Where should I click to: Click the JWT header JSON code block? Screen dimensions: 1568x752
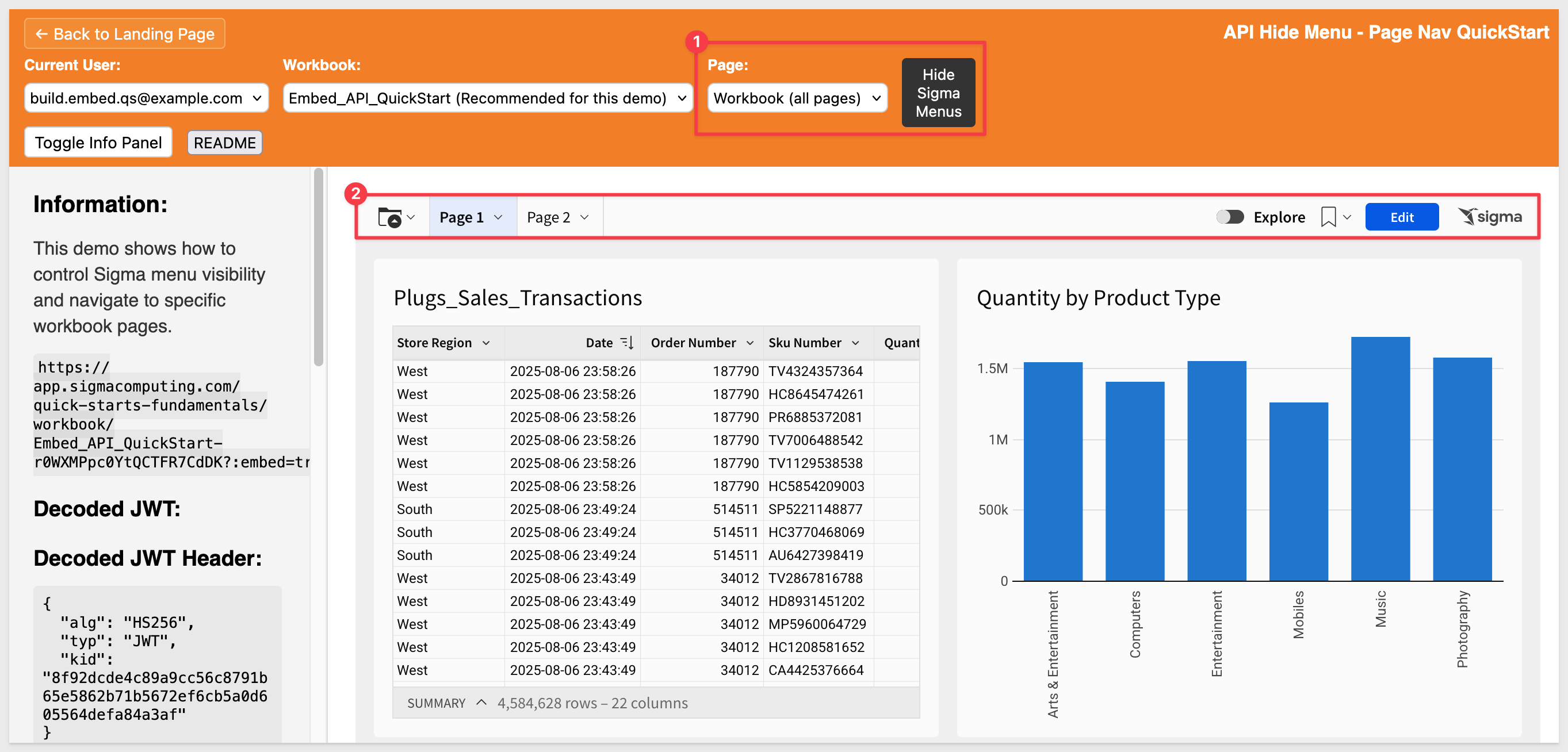tap(157, 665)
